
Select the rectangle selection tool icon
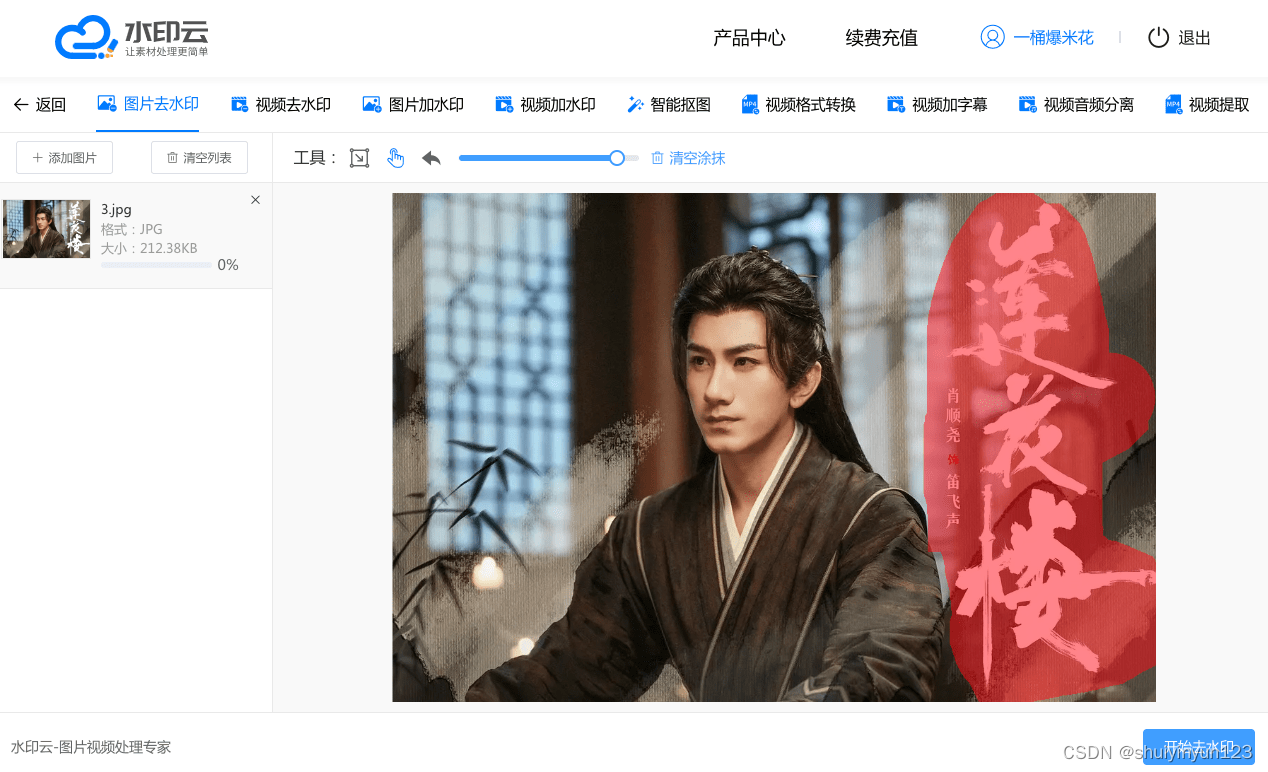click(359, 158)
